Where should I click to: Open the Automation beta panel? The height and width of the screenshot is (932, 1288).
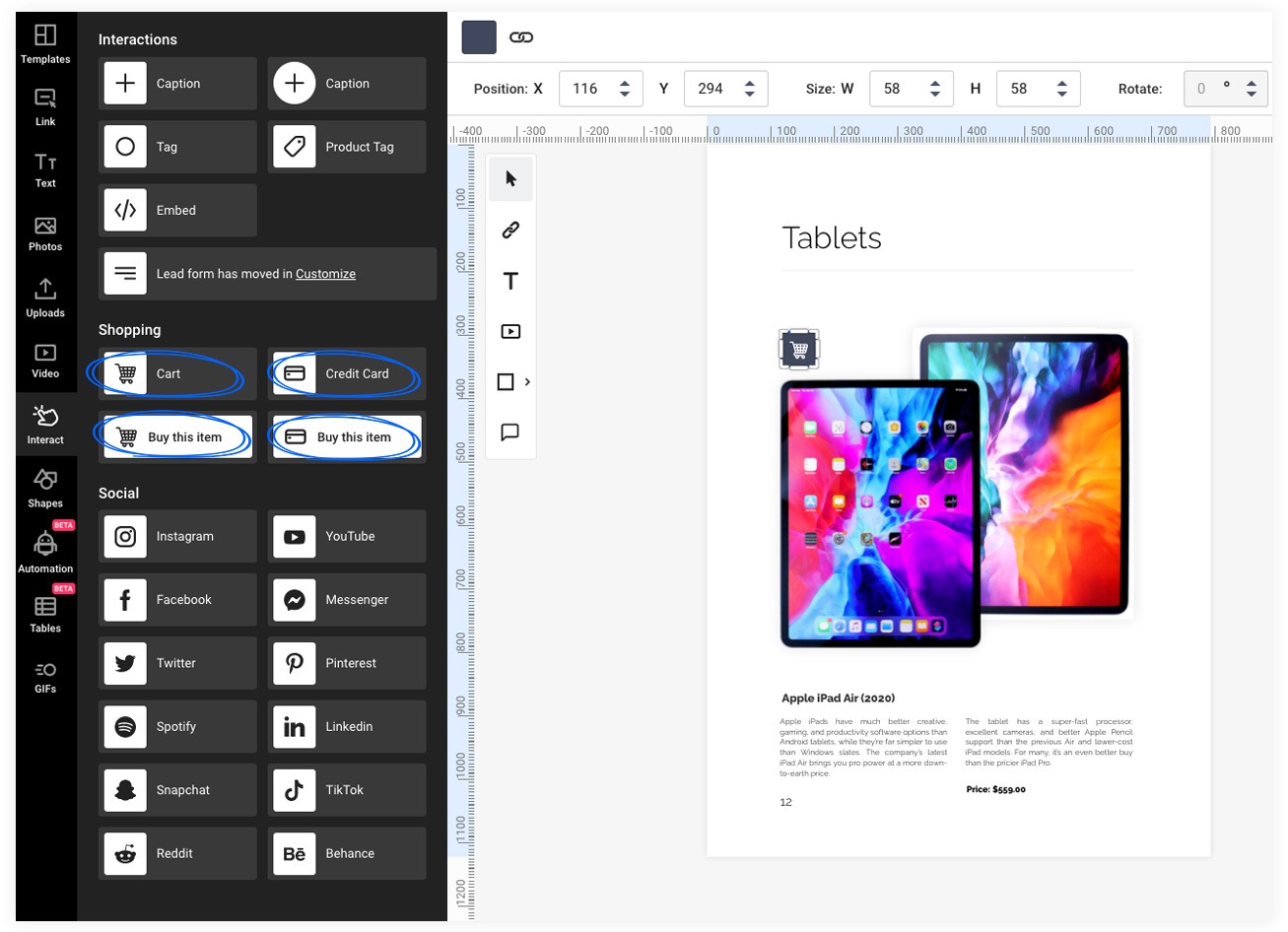pyautogui.click(x=45, y=552)
